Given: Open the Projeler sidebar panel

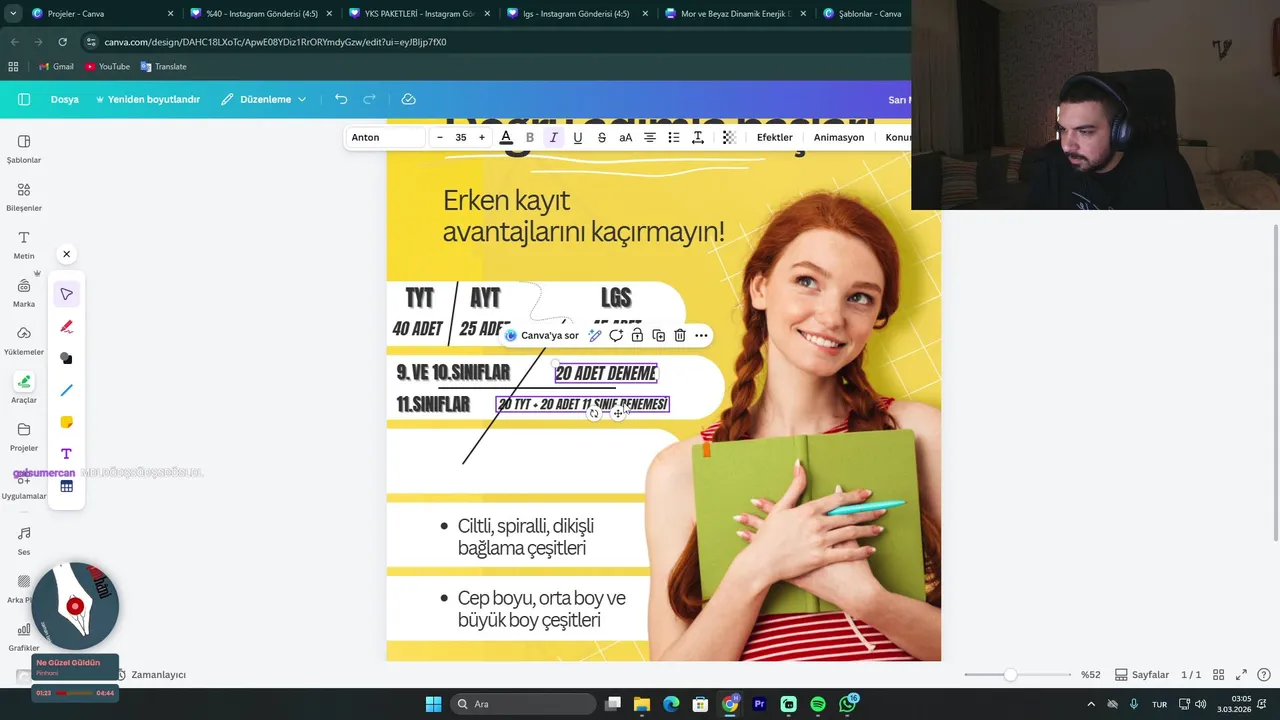Looking at the screenshot, I should (24, 436).
